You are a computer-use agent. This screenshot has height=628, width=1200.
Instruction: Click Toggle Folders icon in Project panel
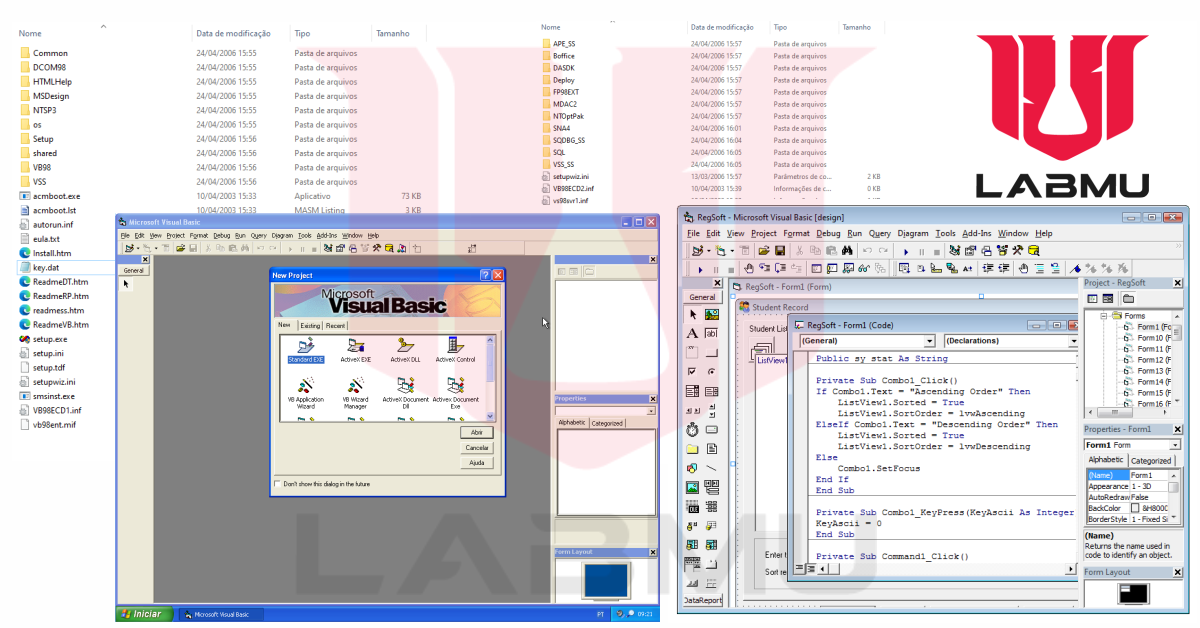(1128, 298)
